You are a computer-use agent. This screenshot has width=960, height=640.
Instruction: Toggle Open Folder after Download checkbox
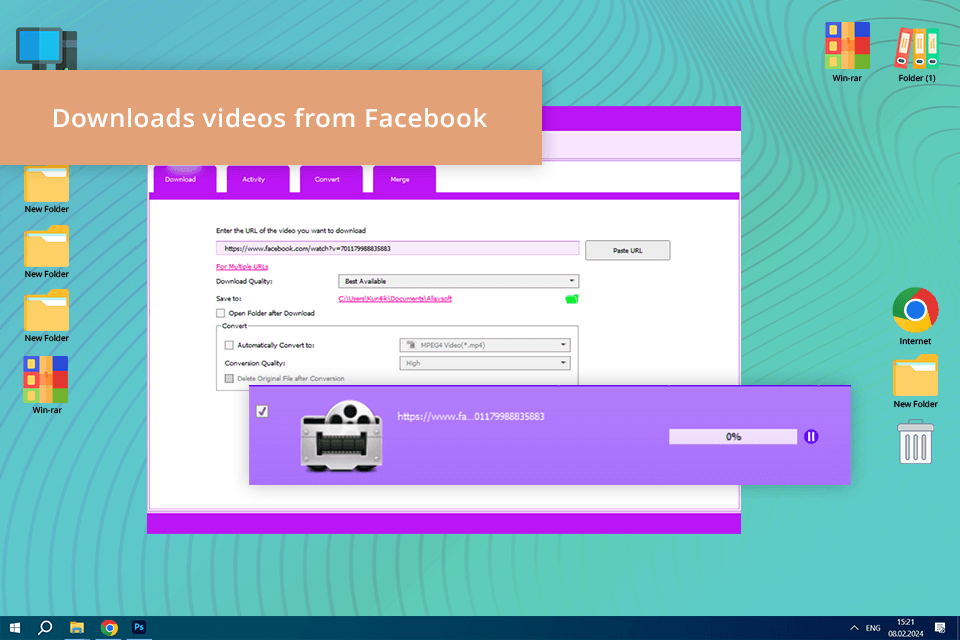(x=220, y=313)
